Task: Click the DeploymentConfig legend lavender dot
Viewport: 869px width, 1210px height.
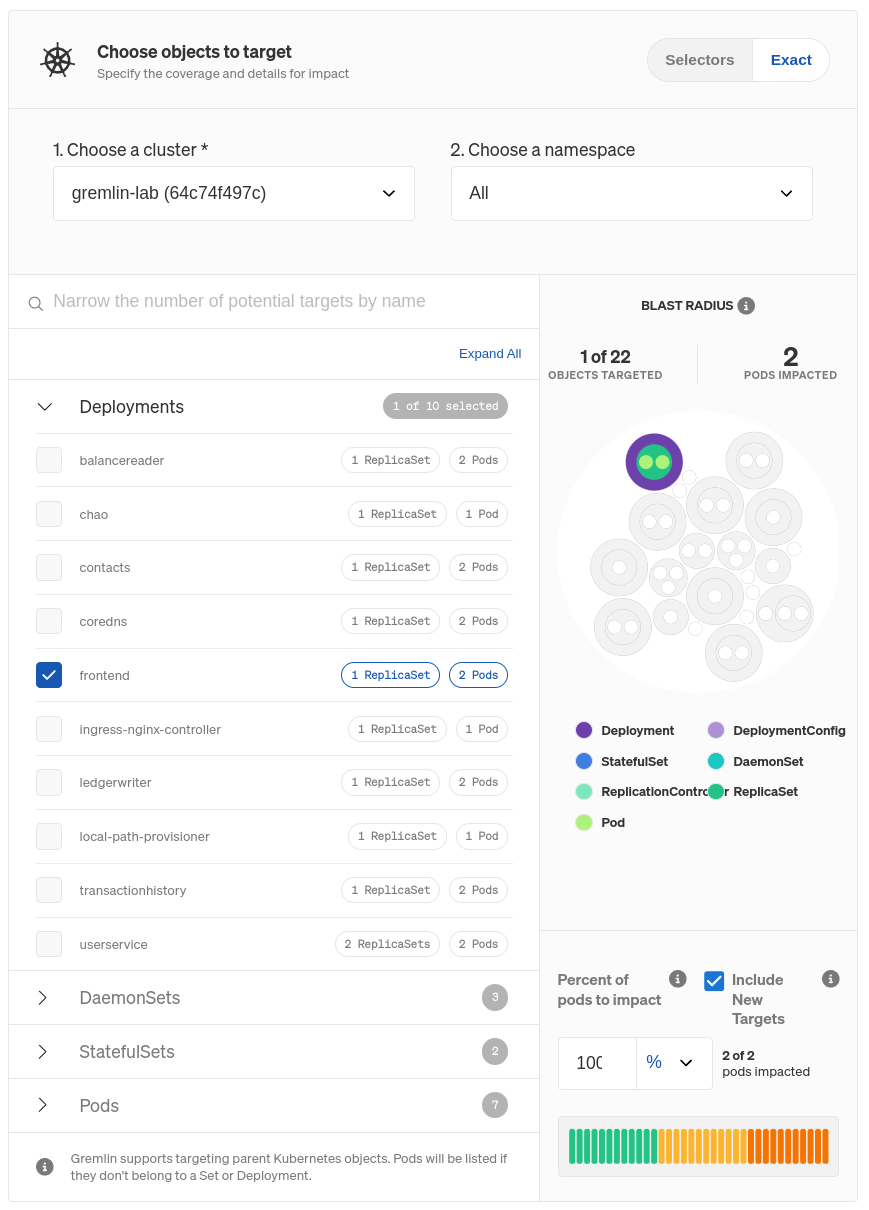Action: pos(716,730)
